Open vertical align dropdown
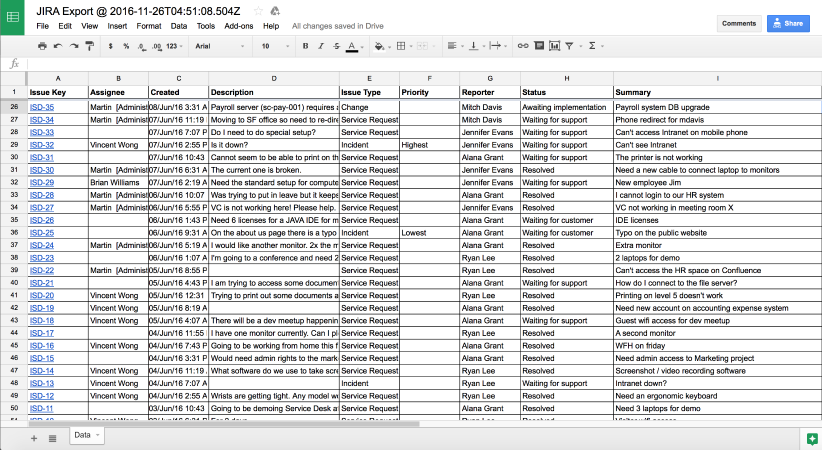 click(x=477, y=46)
